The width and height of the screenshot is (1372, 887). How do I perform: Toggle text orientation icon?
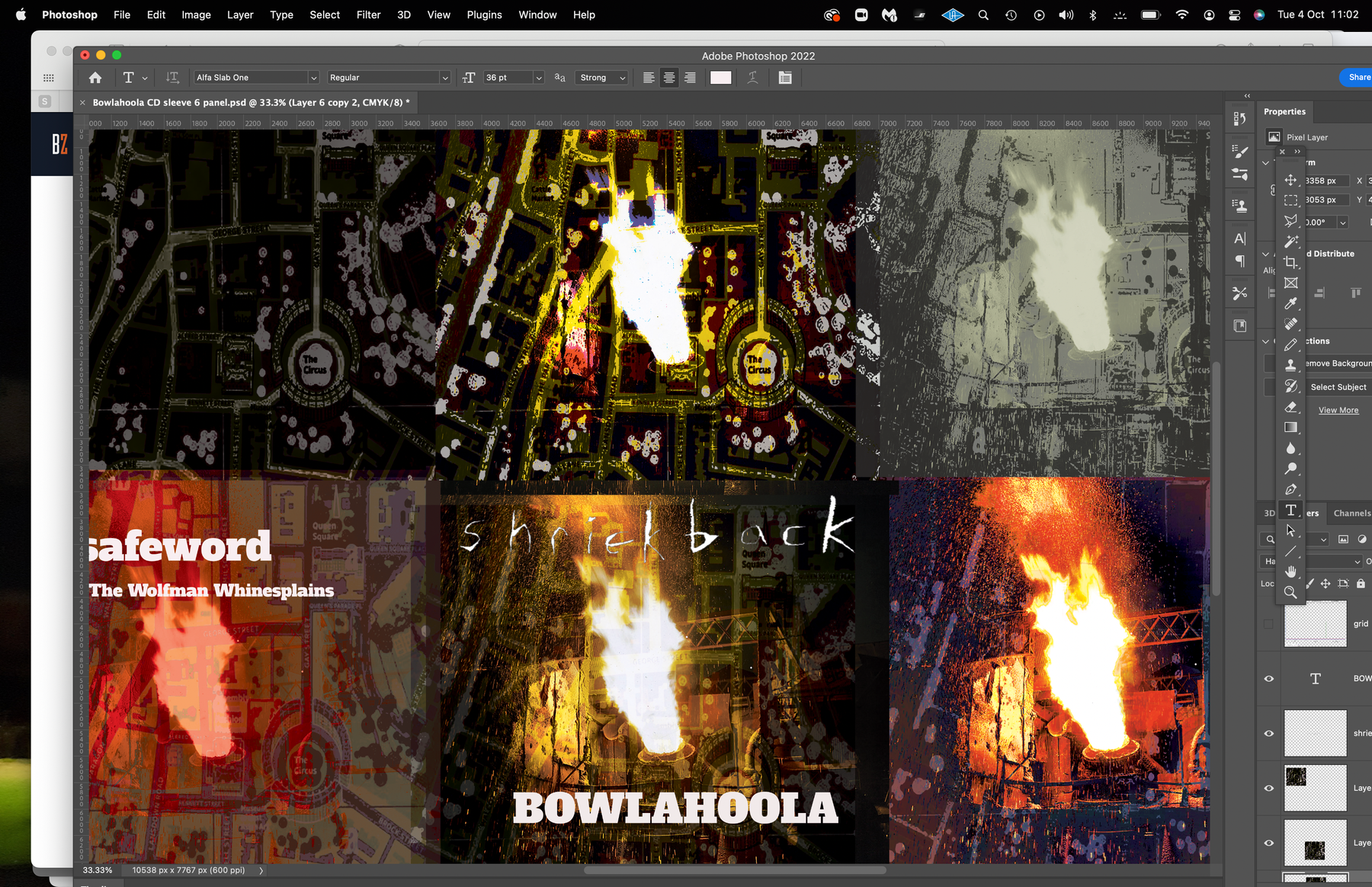pos(173,78)
